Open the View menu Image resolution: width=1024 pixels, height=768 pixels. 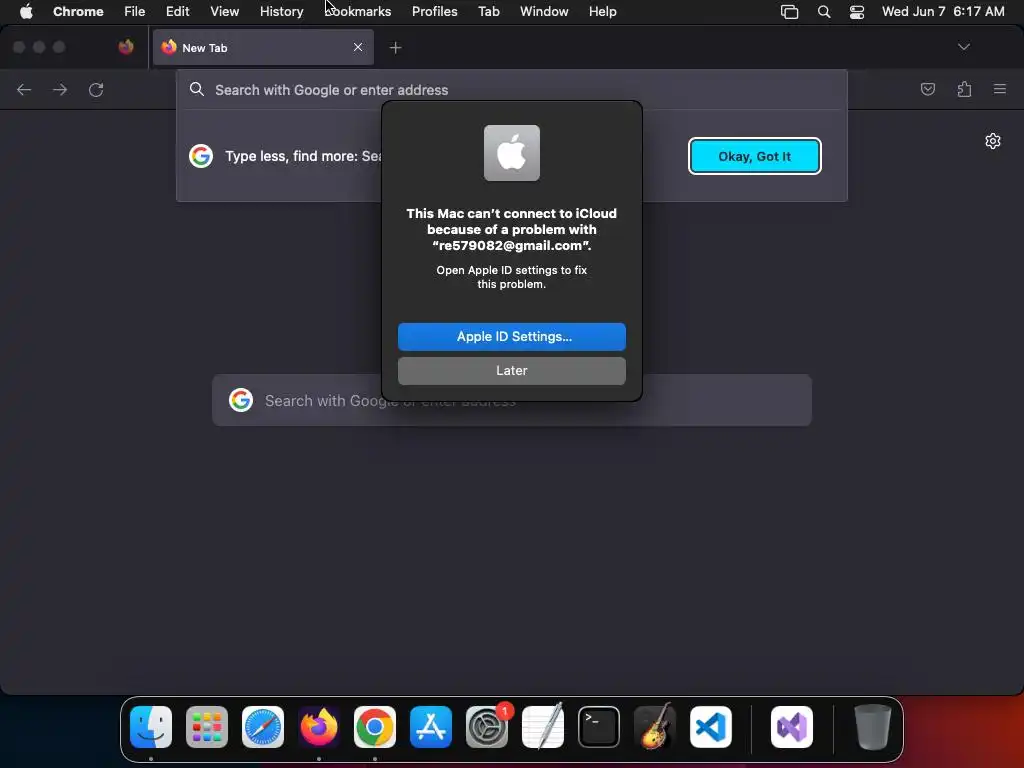(225, 11)
